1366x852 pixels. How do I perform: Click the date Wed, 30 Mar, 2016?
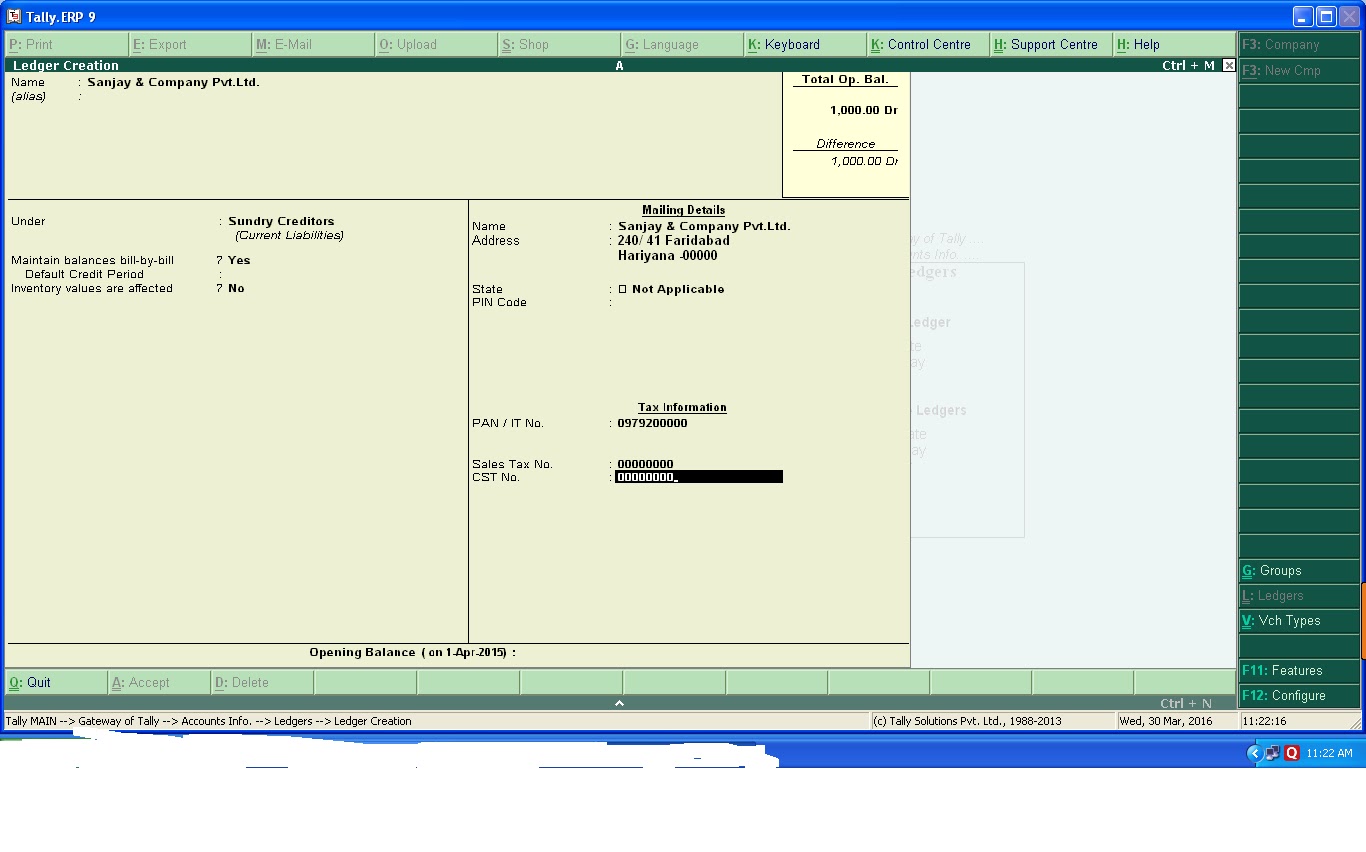1166,721
